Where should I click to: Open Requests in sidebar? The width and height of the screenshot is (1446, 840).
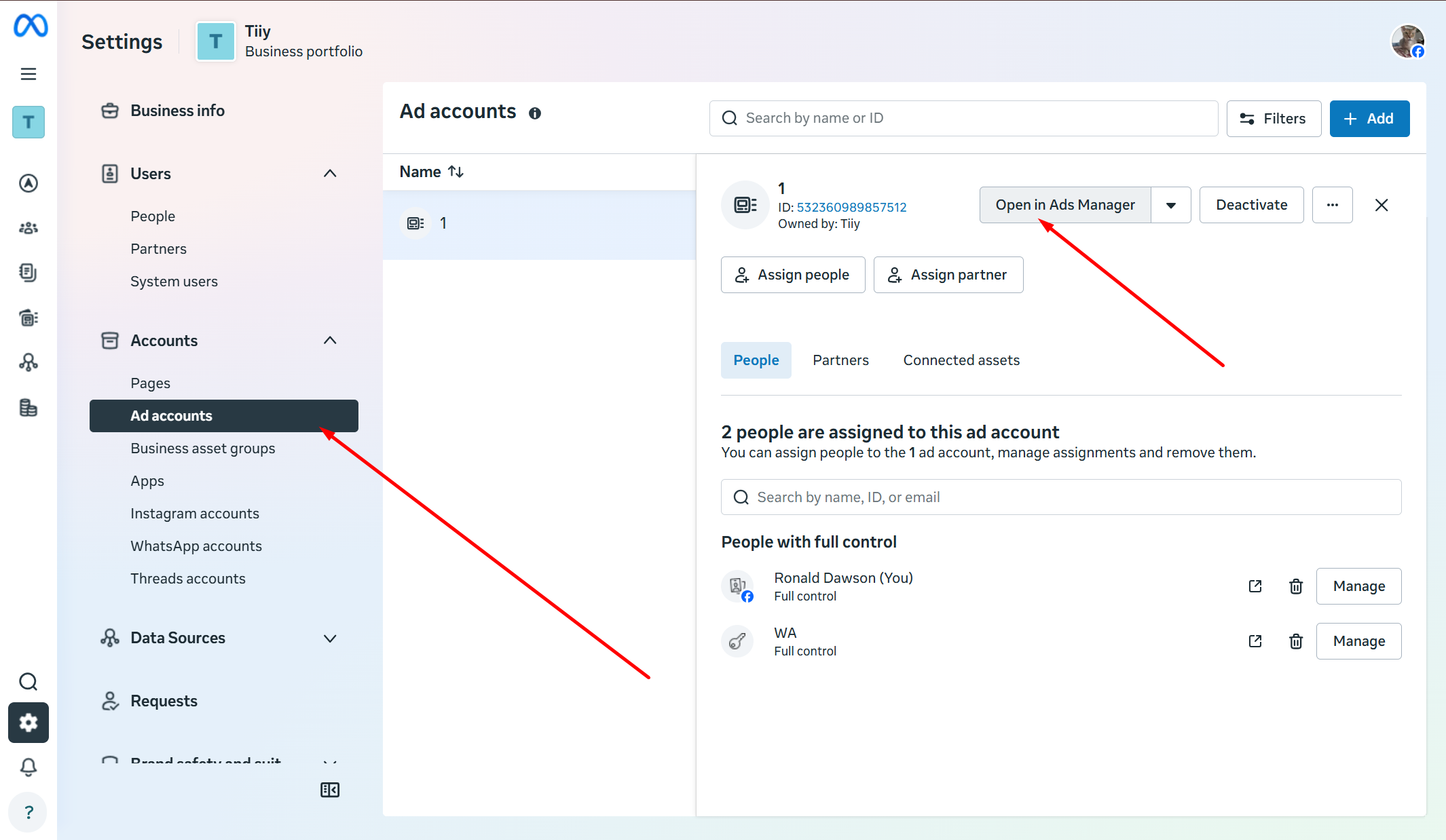tap(164, 701)
